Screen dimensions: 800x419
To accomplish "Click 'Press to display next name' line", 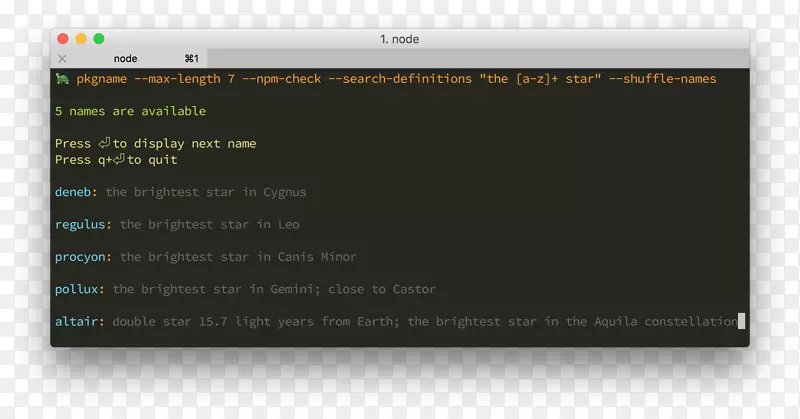I will click(156, 143).
